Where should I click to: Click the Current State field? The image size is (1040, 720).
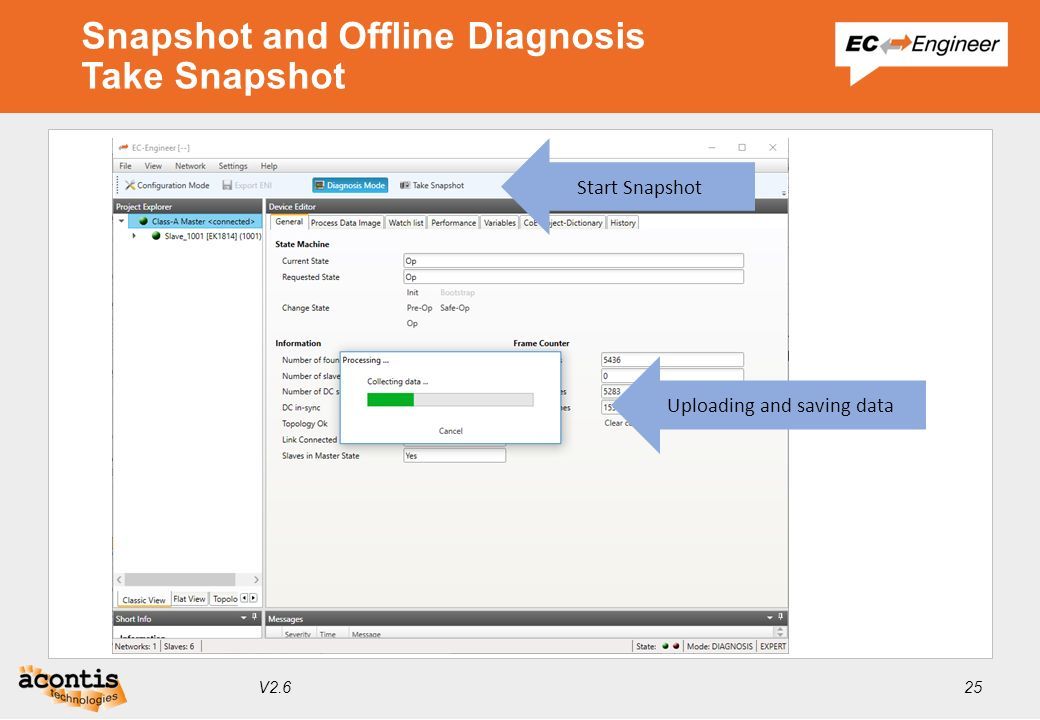tap(574, 261)
